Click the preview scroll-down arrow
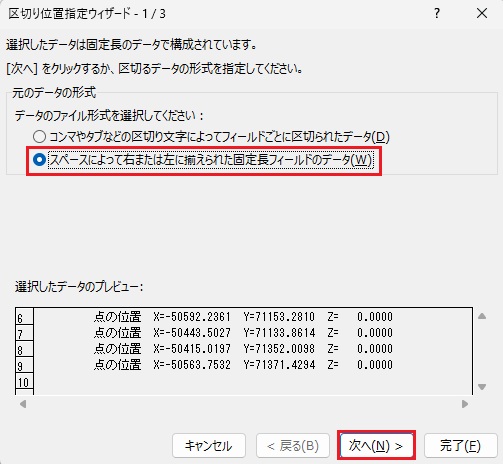503x464 pixels. point(482,387)
